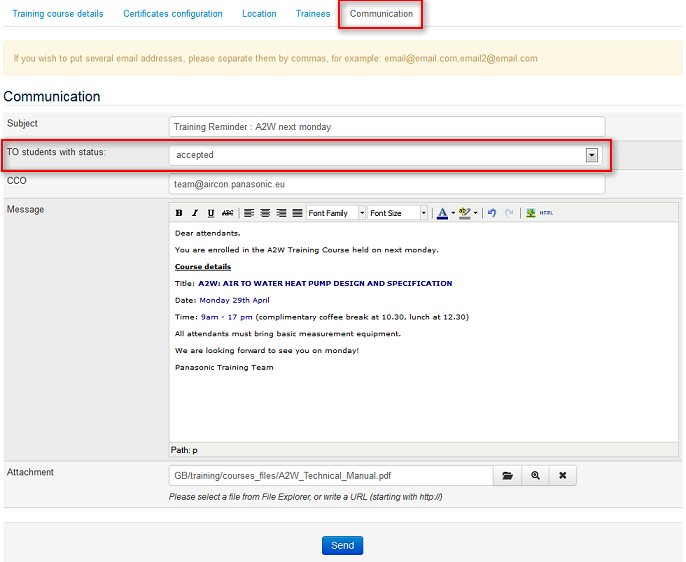Pick the text color swatch

tap(441, 213)
